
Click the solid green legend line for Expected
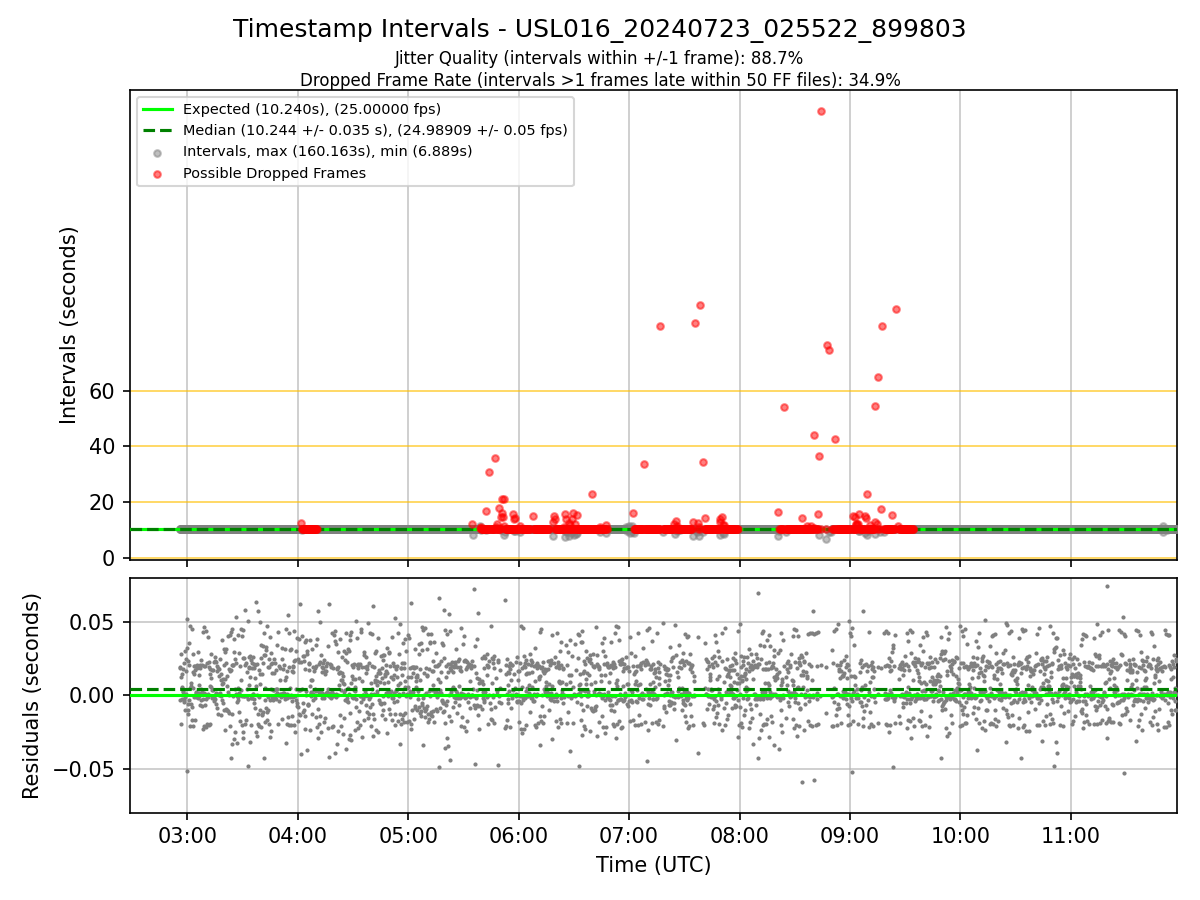pyautogui.click(x=158, y=109)
